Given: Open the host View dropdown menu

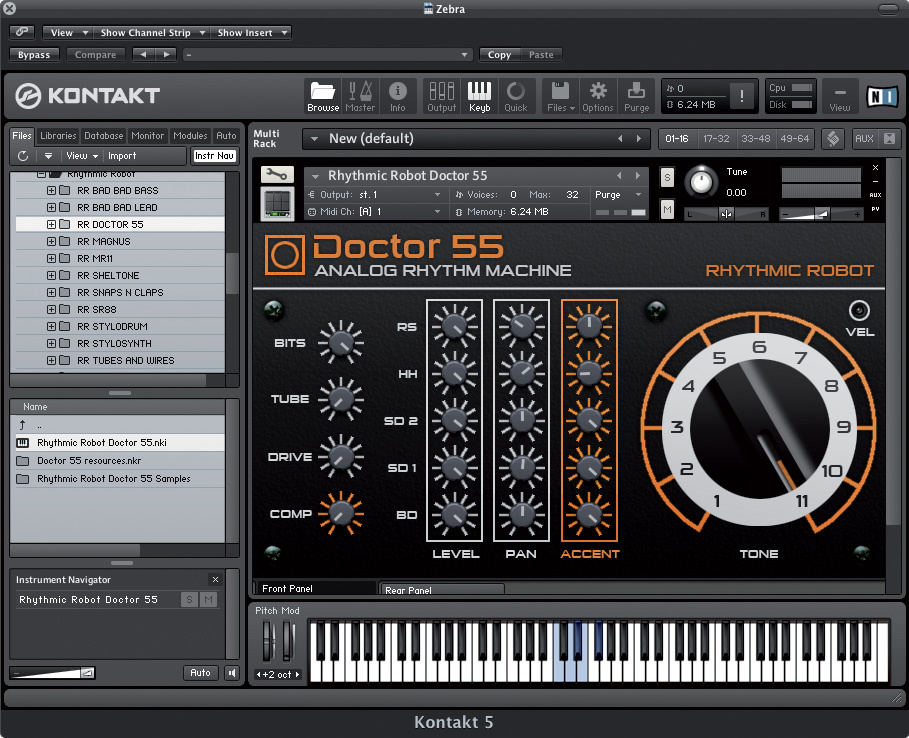Looking at the screenshot, I should [x=67, y=32].
